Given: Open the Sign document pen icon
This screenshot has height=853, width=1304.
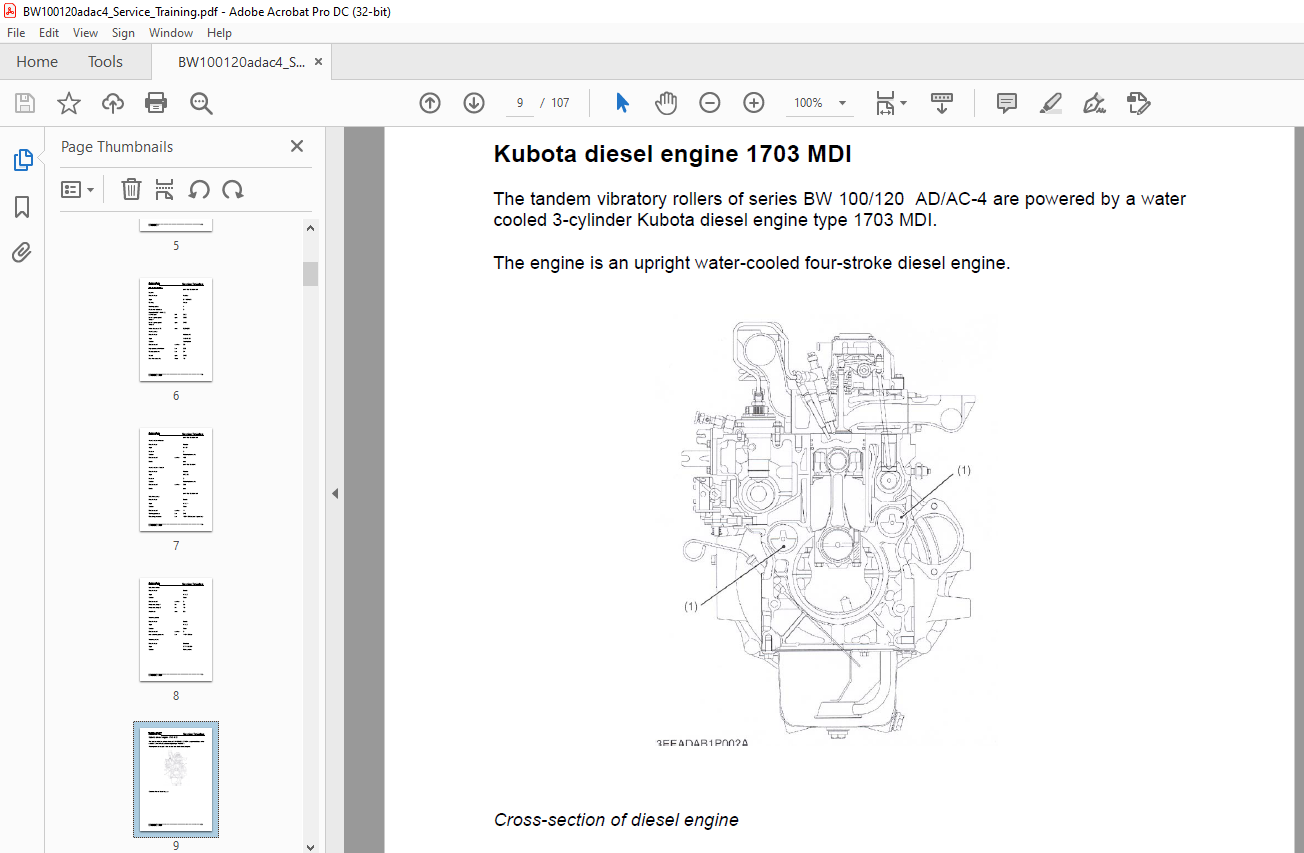Looking at the screenshot, I should pos(1094,103).
